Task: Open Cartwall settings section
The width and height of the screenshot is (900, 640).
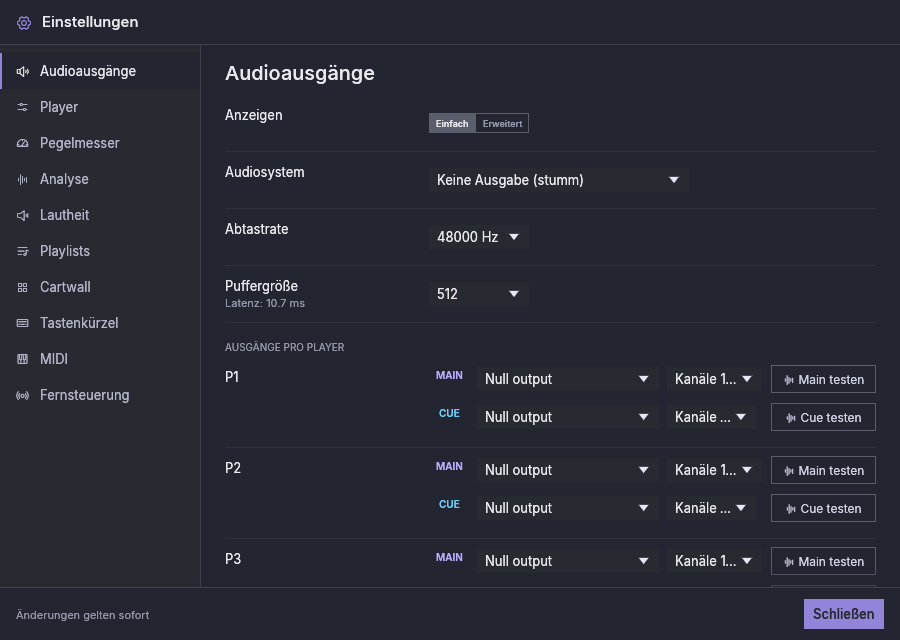Action: pos(100,287)
